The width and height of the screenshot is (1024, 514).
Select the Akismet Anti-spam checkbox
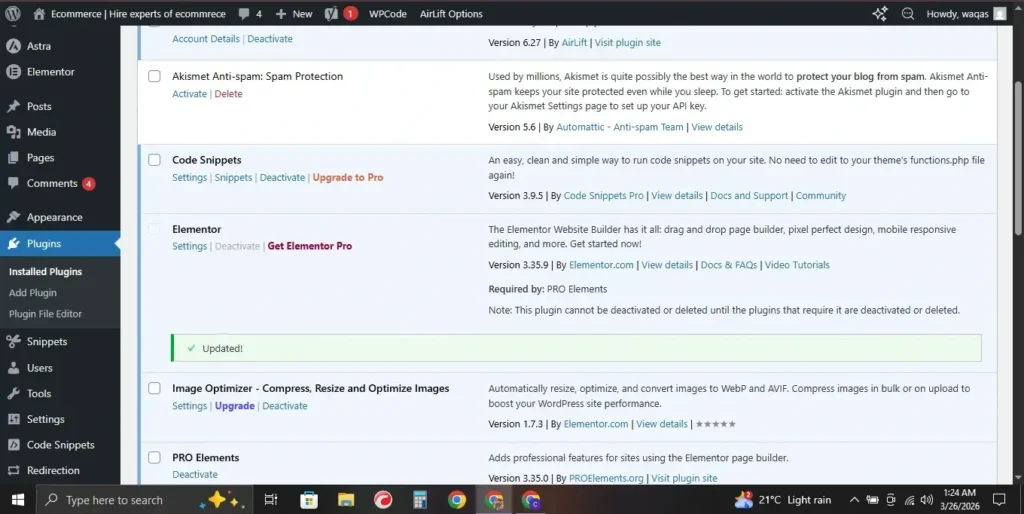154,76
